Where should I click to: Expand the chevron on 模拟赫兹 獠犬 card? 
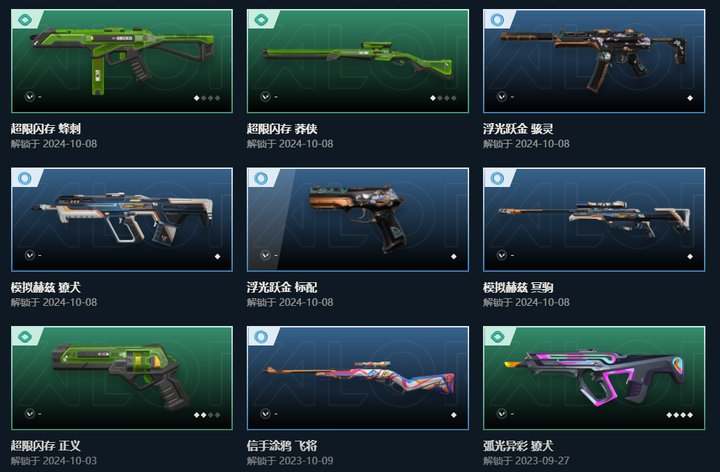[x=30, y=255]
